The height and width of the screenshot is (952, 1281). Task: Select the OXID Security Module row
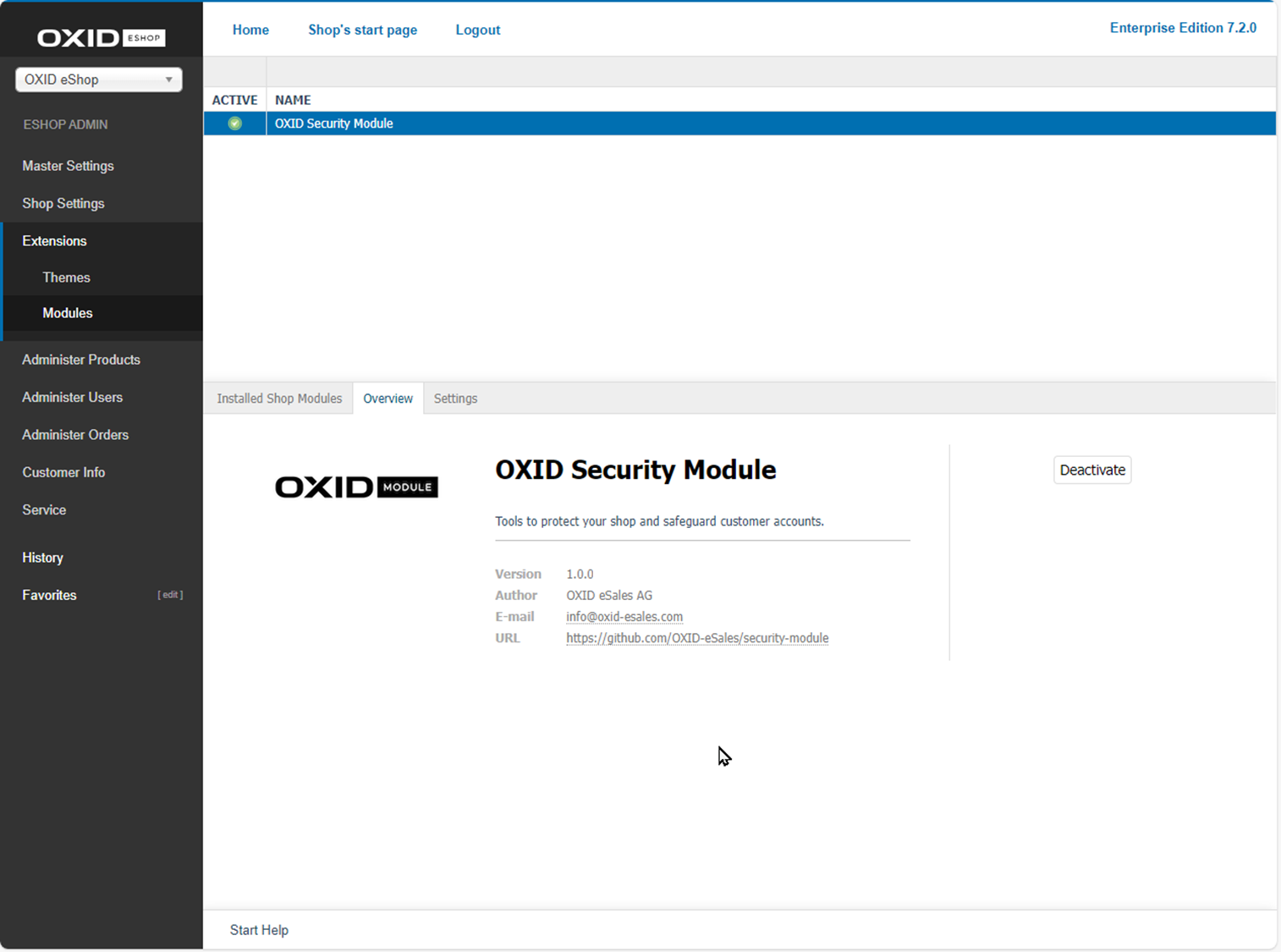coord(739,124)
